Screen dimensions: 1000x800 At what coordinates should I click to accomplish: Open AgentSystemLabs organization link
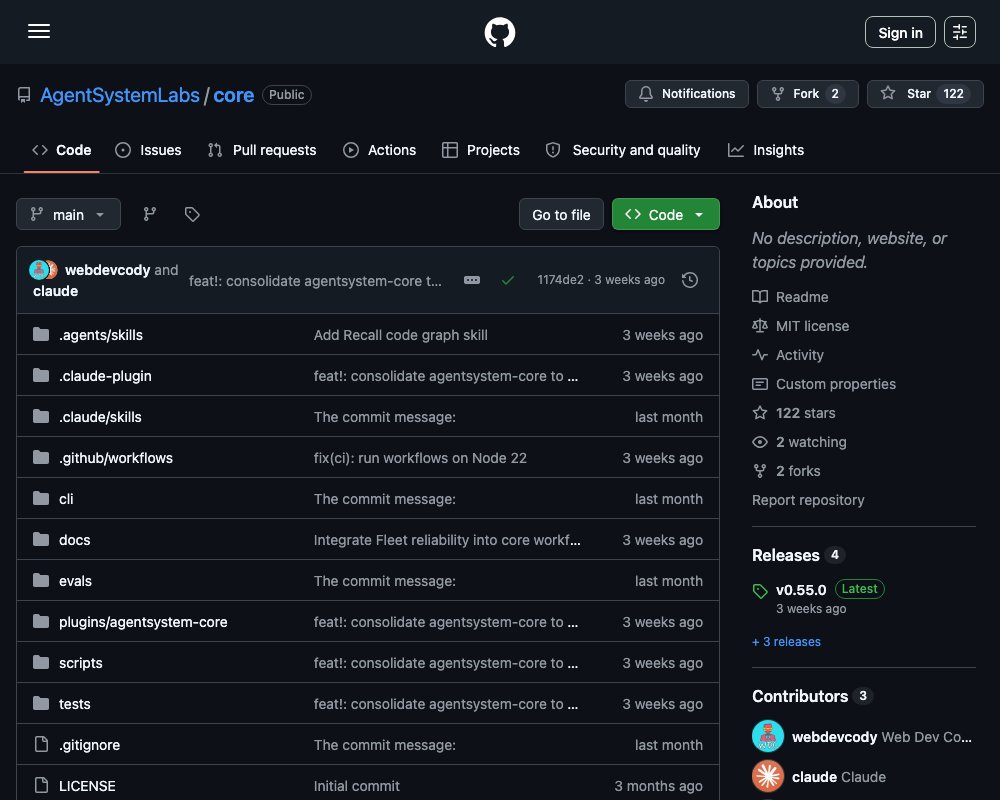coord(120,95)
